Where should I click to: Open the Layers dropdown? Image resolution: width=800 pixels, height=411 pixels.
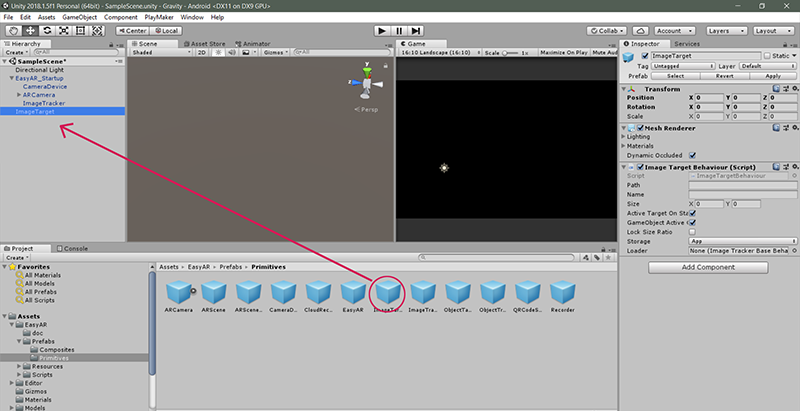point(727,31)
